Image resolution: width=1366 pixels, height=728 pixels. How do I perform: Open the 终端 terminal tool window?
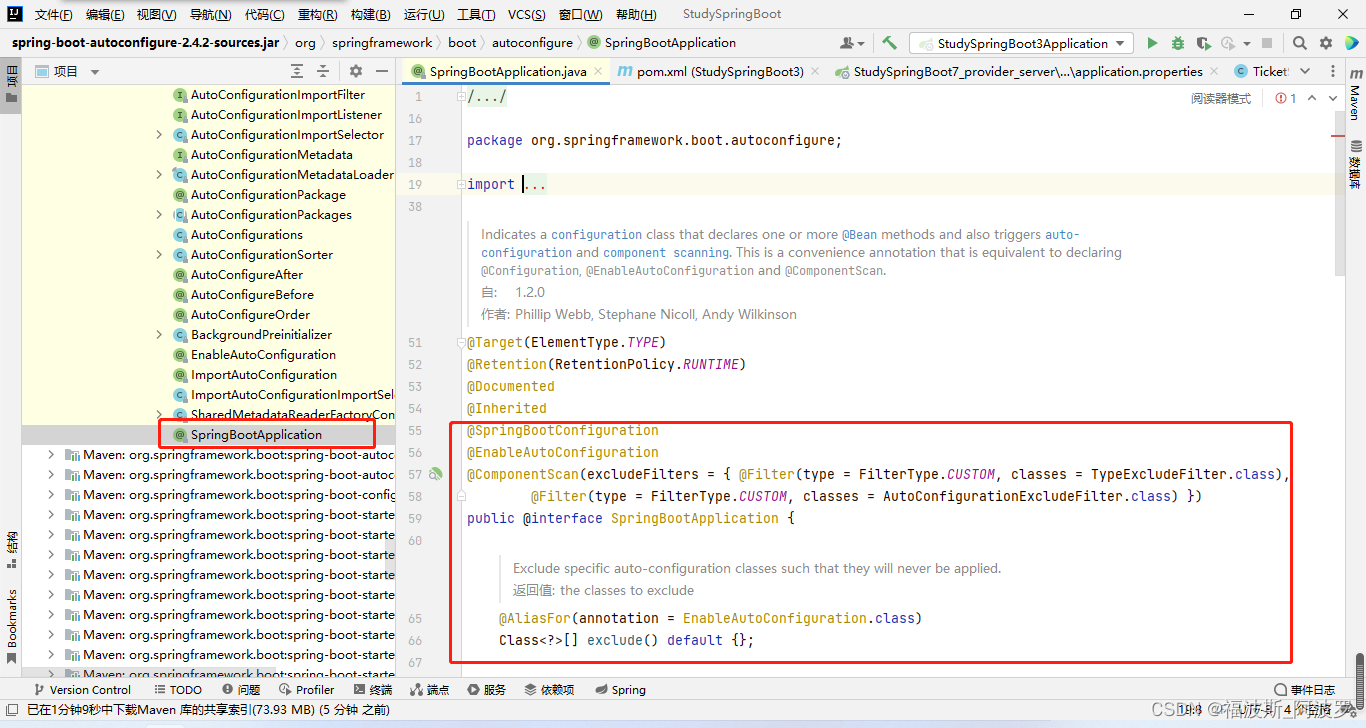(373, 690)
